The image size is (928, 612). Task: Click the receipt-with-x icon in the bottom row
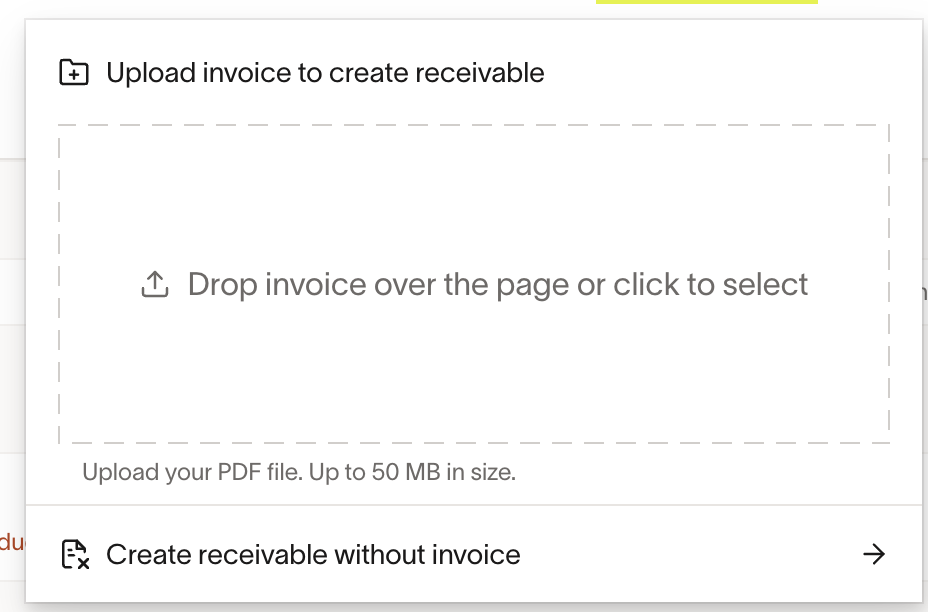pyautogui.click(x=75, y=554)
